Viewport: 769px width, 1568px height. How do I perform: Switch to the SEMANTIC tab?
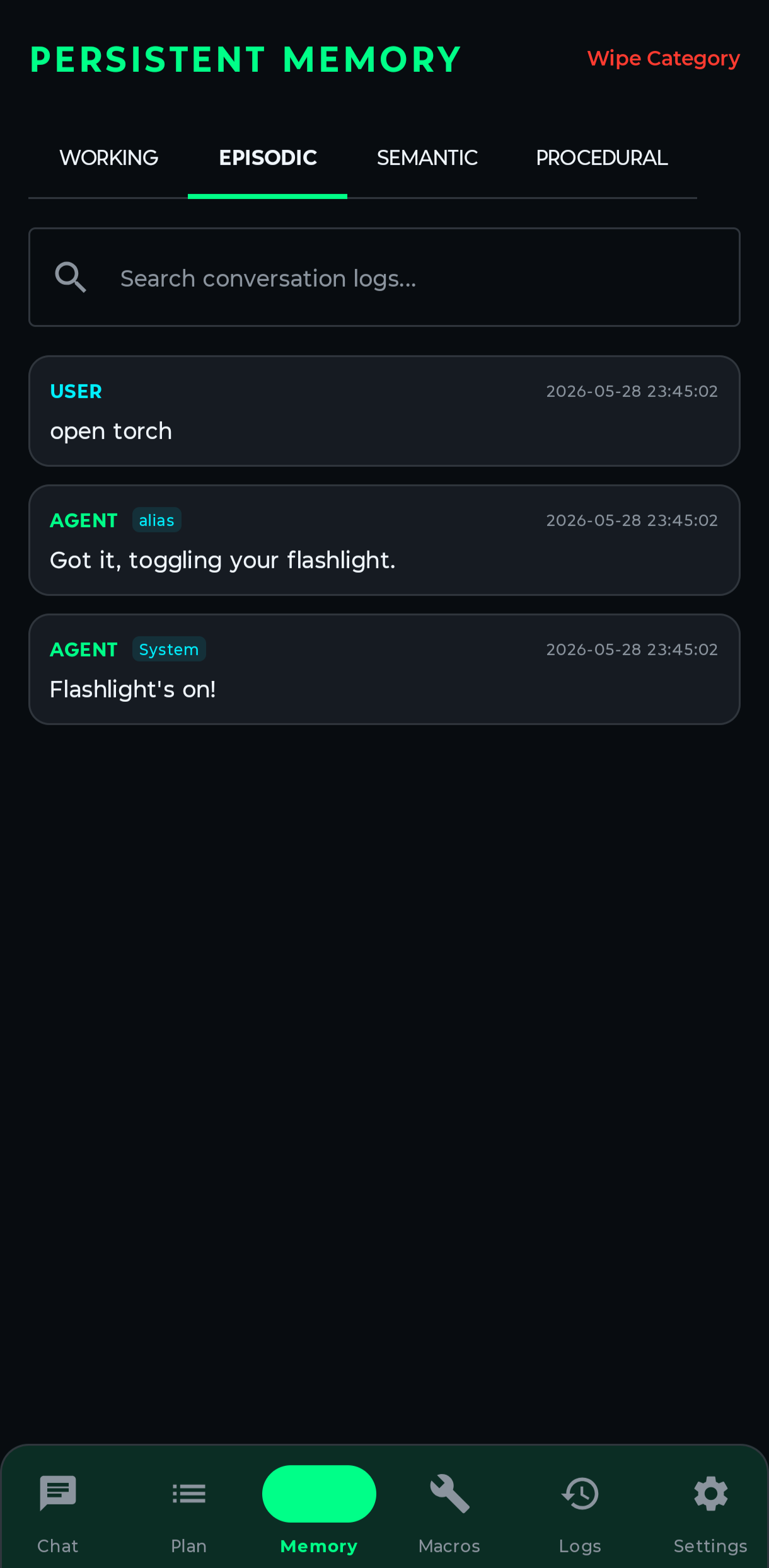click(427, 157)
